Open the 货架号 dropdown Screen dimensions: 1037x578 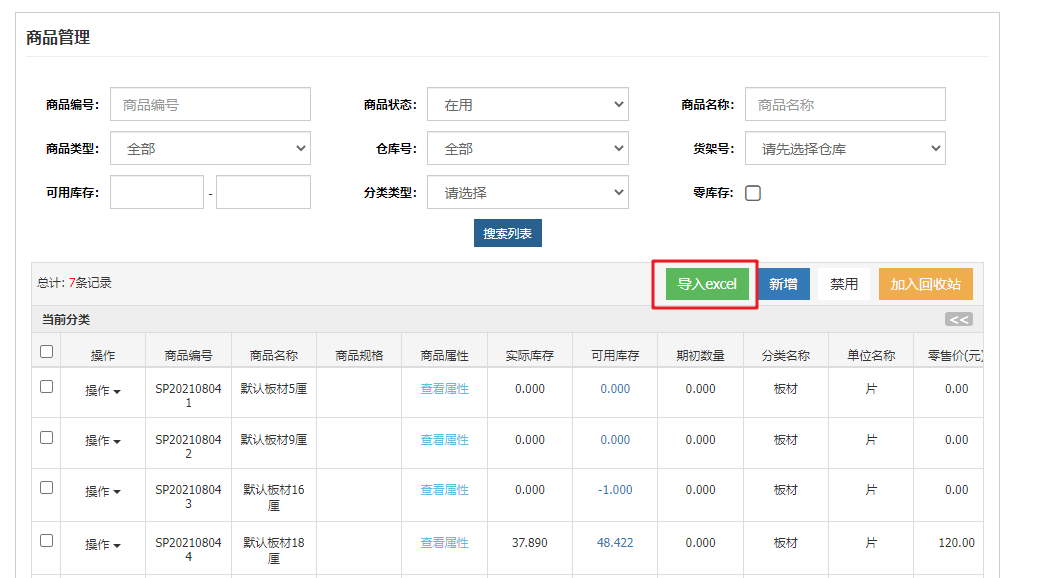click(845, 148)
